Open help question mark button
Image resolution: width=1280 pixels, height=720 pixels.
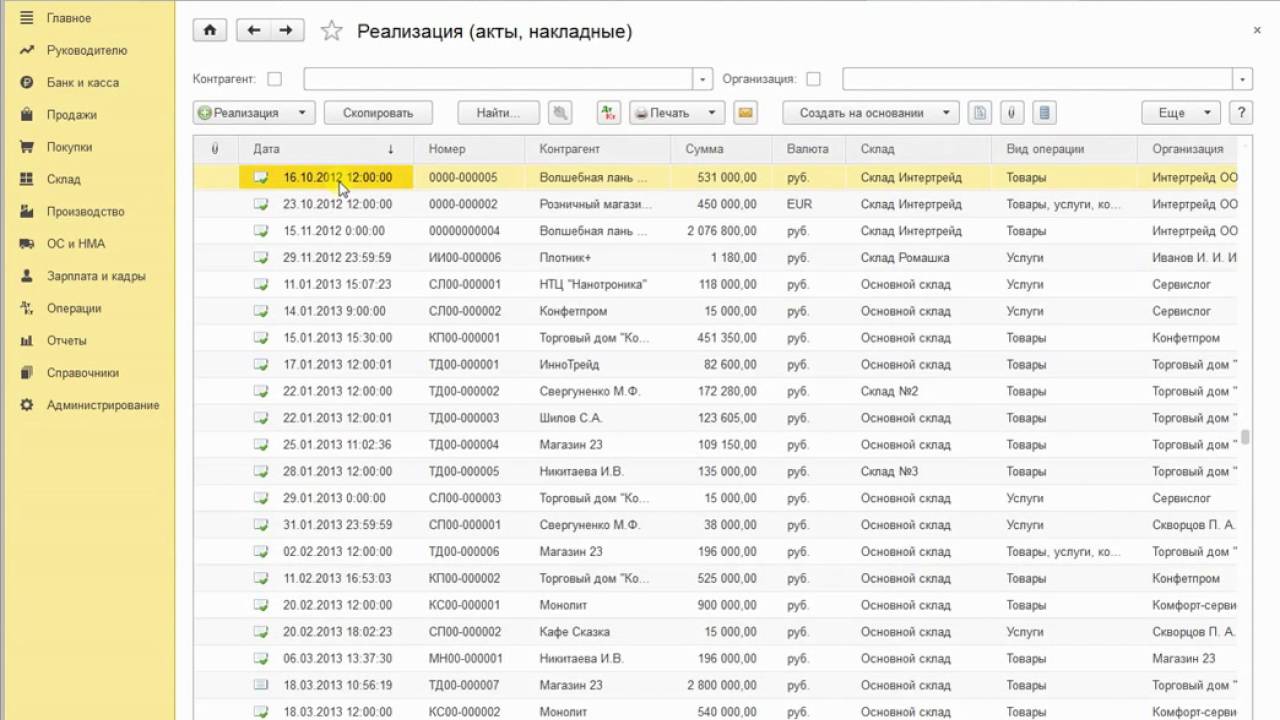tap(1241, 113)
